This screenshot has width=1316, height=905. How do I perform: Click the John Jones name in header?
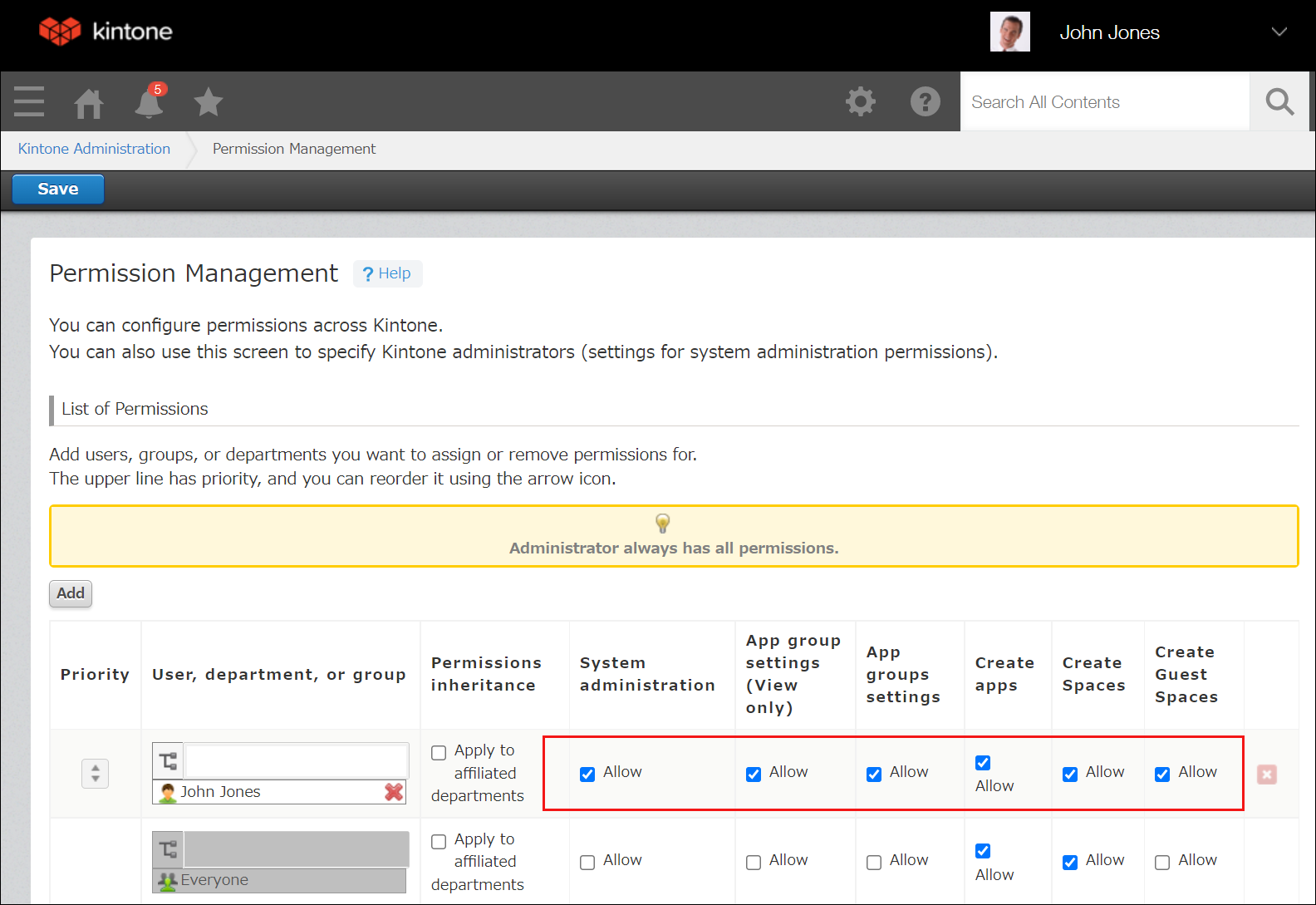click(x=1109, y=32)
